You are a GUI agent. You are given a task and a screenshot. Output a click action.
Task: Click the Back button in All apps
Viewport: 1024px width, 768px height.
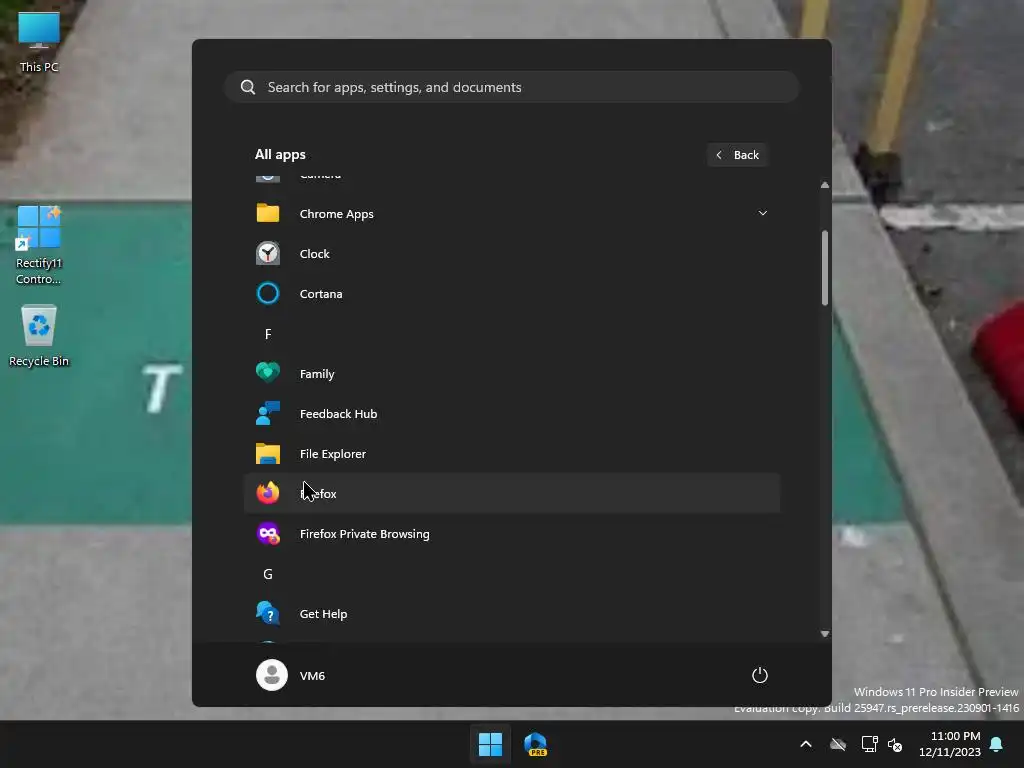737,155
